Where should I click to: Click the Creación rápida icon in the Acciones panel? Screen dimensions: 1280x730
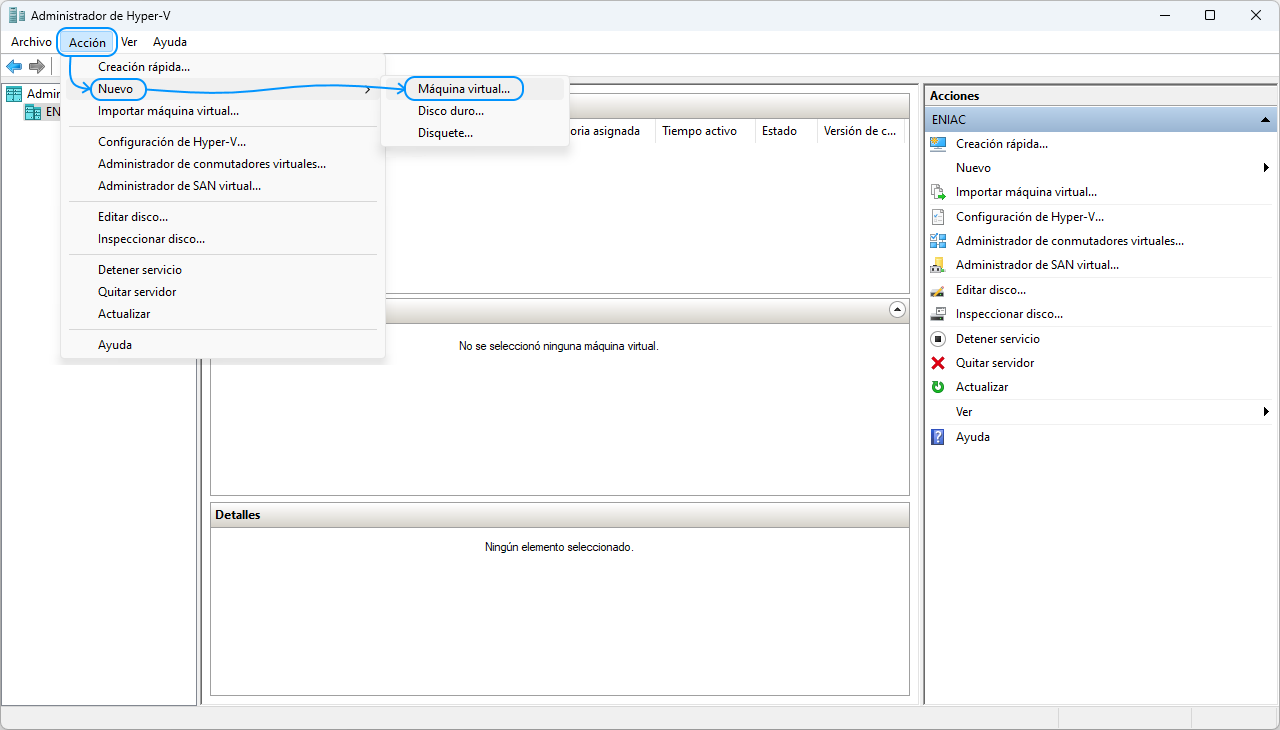[x=938, y=144]
